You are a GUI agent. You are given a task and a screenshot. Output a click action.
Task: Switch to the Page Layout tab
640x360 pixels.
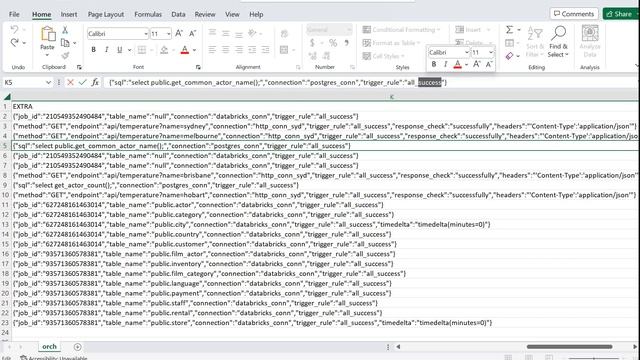pos(106,14)
